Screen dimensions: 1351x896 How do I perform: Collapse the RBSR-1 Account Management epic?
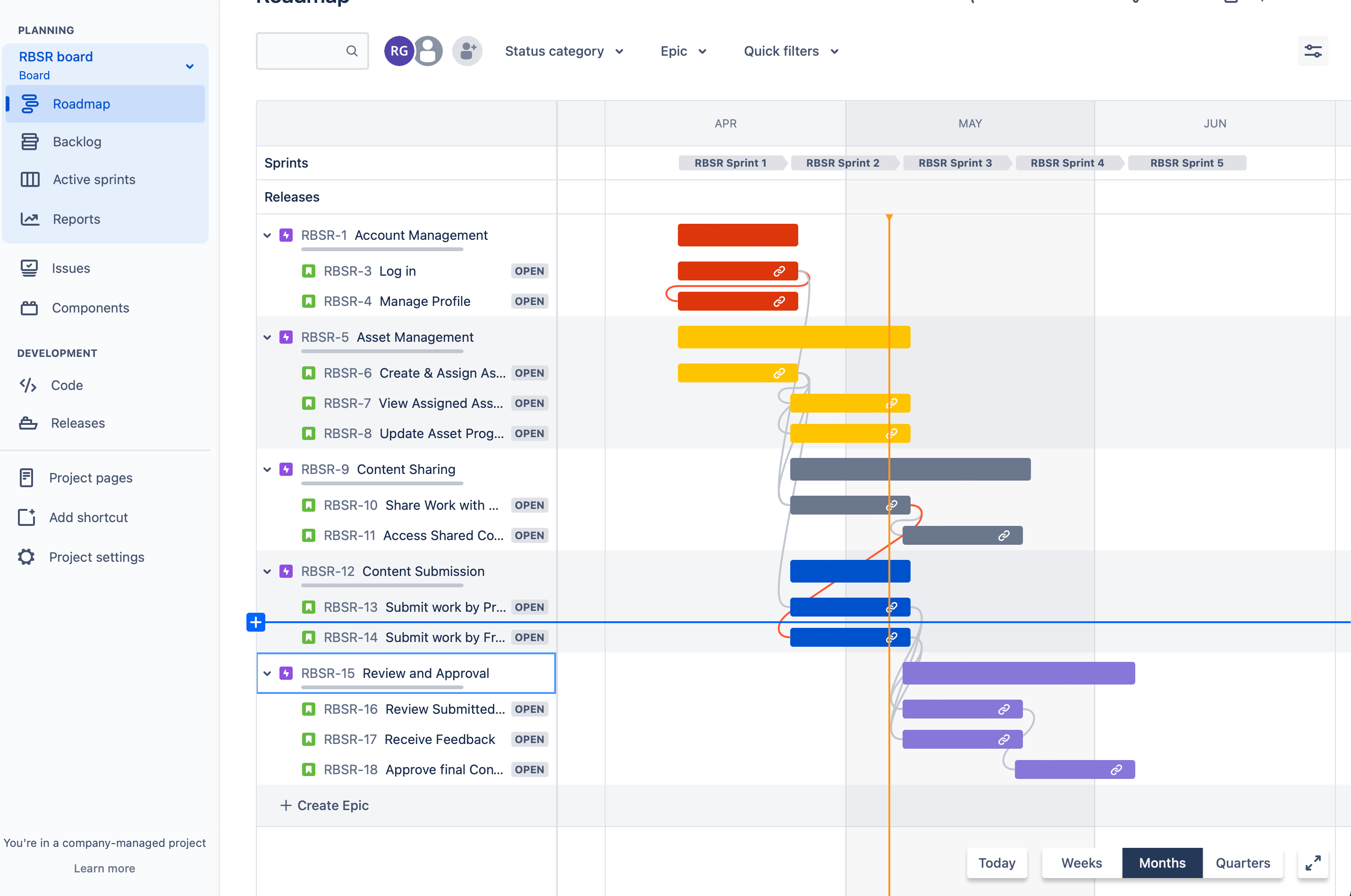[267, 236]
